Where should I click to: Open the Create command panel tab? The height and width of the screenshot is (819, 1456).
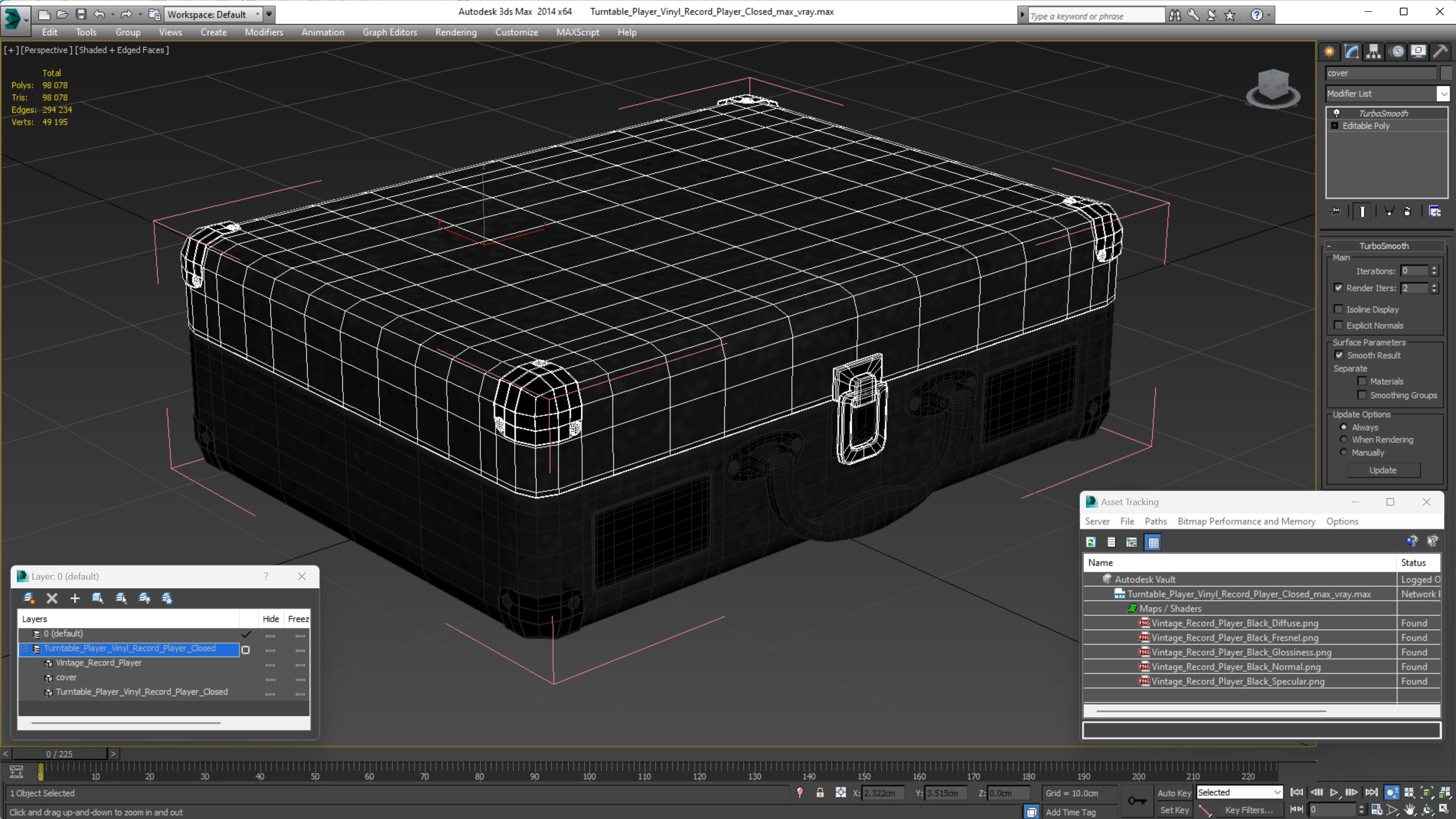tap(1329, 52)
